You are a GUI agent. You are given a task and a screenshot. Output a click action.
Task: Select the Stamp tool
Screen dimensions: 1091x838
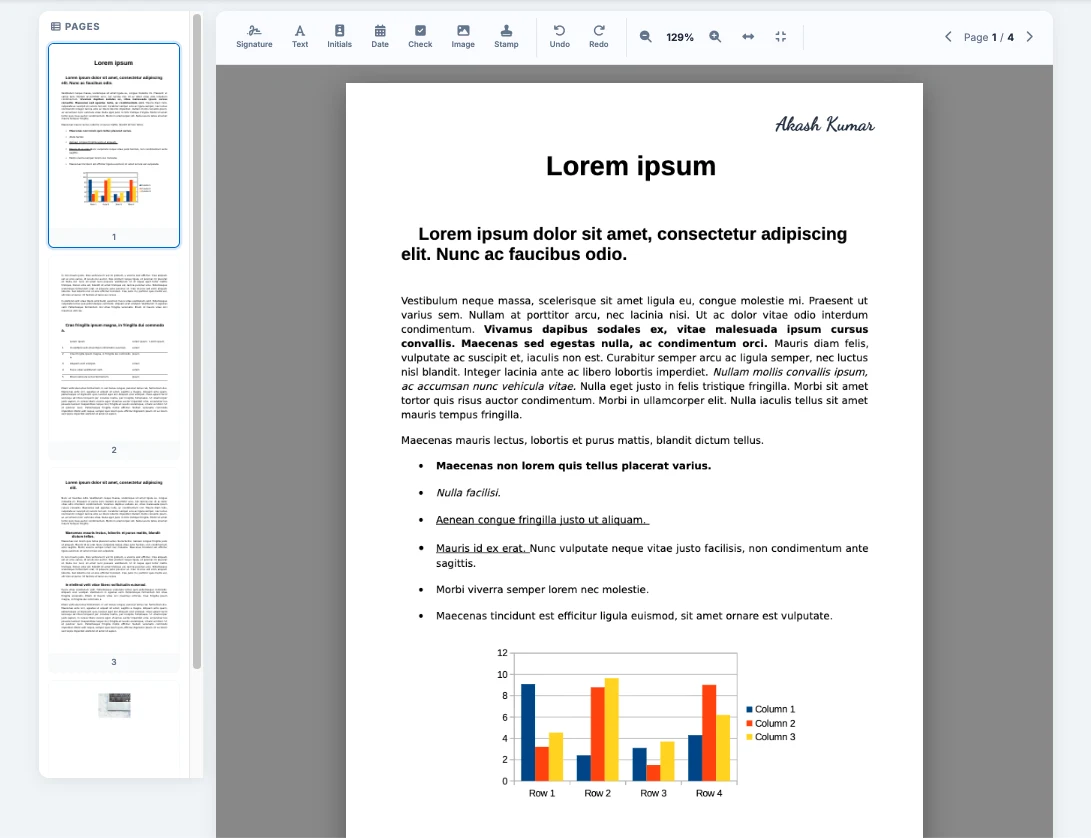coord(507,37)
